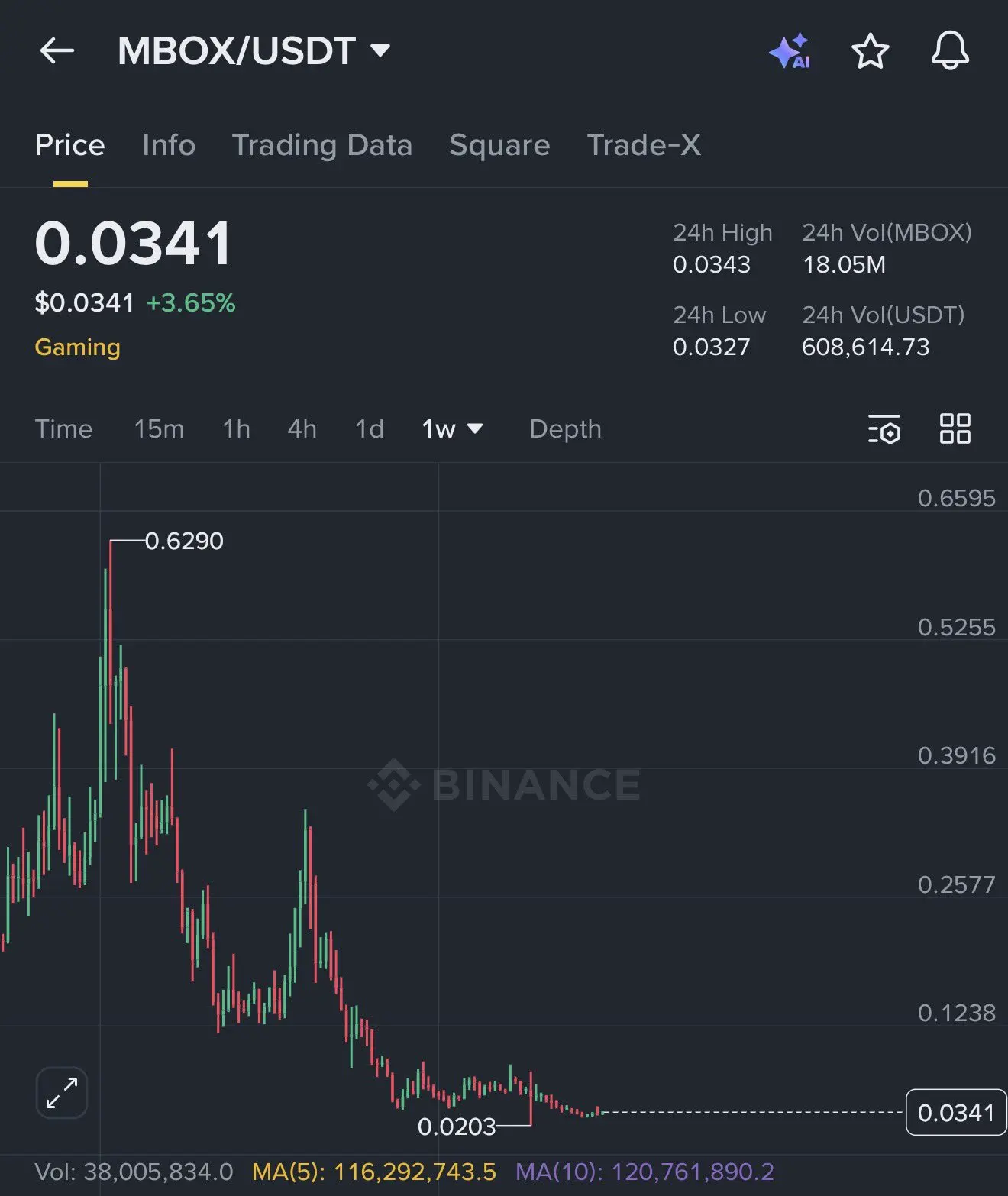Select the Price tab
Screen dimensions: 1008x1196
pos(70,145)
